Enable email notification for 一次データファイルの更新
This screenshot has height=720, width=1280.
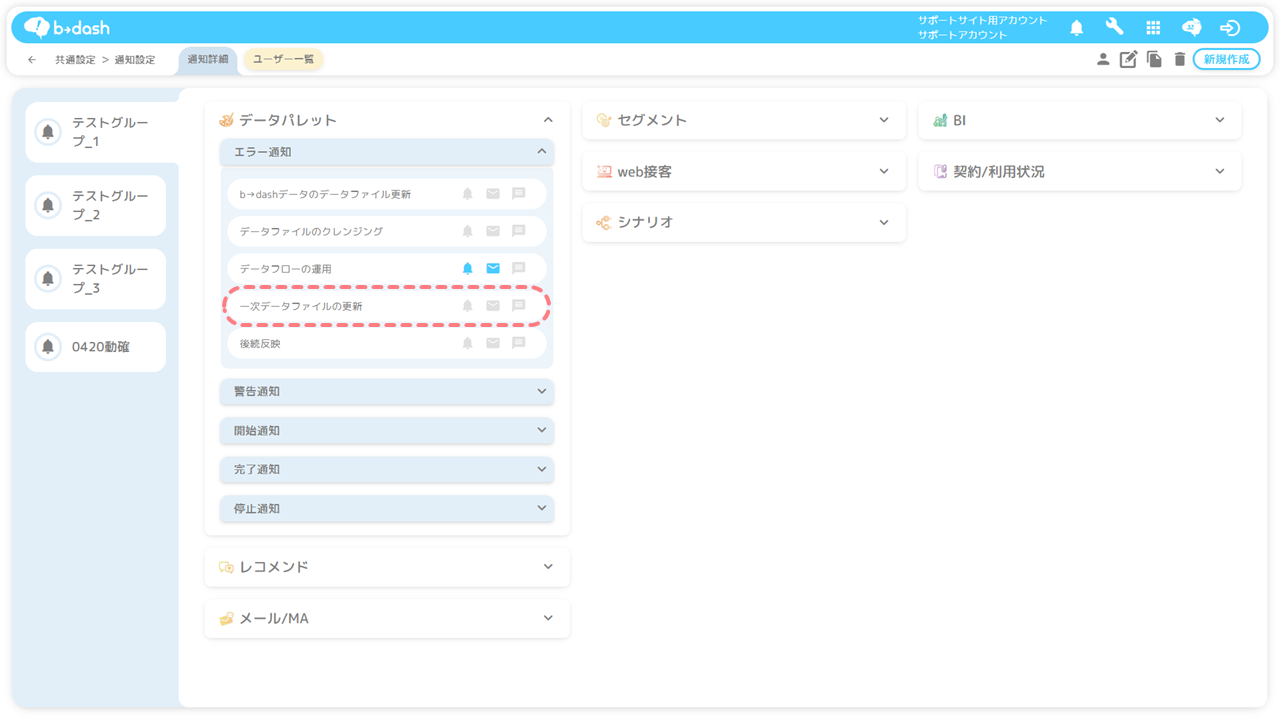(493, 306)
